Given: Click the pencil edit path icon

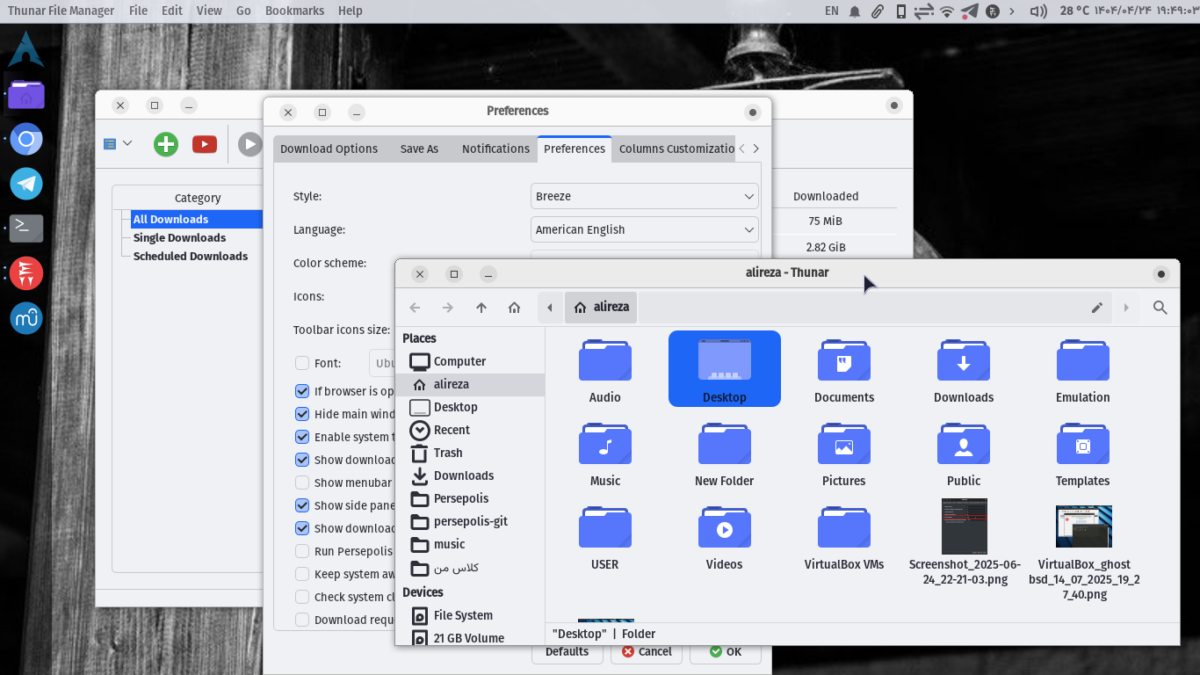Looking at the screenshot, I should point(1097,308).
